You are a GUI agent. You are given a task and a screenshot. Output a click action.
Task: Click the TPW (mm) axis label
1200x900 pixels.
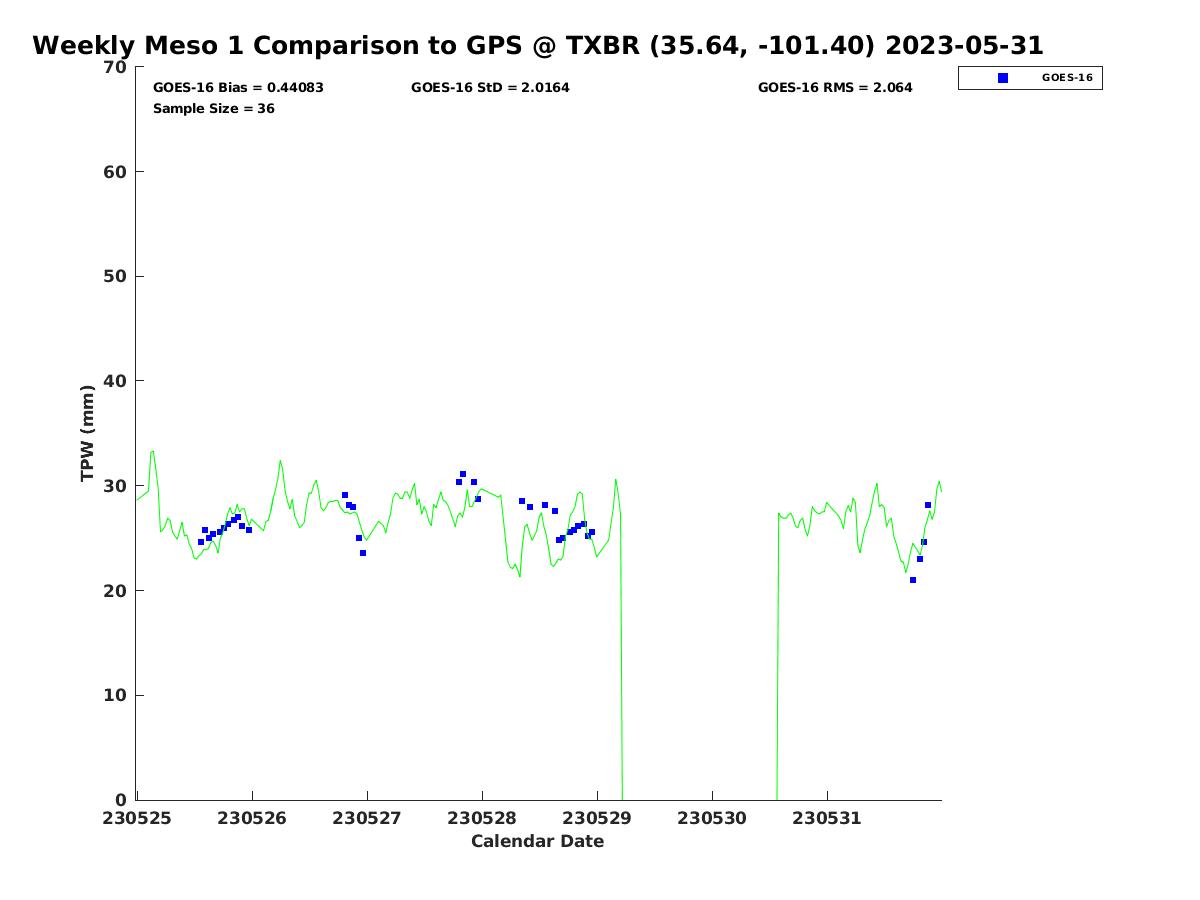[x=88, y=433]
